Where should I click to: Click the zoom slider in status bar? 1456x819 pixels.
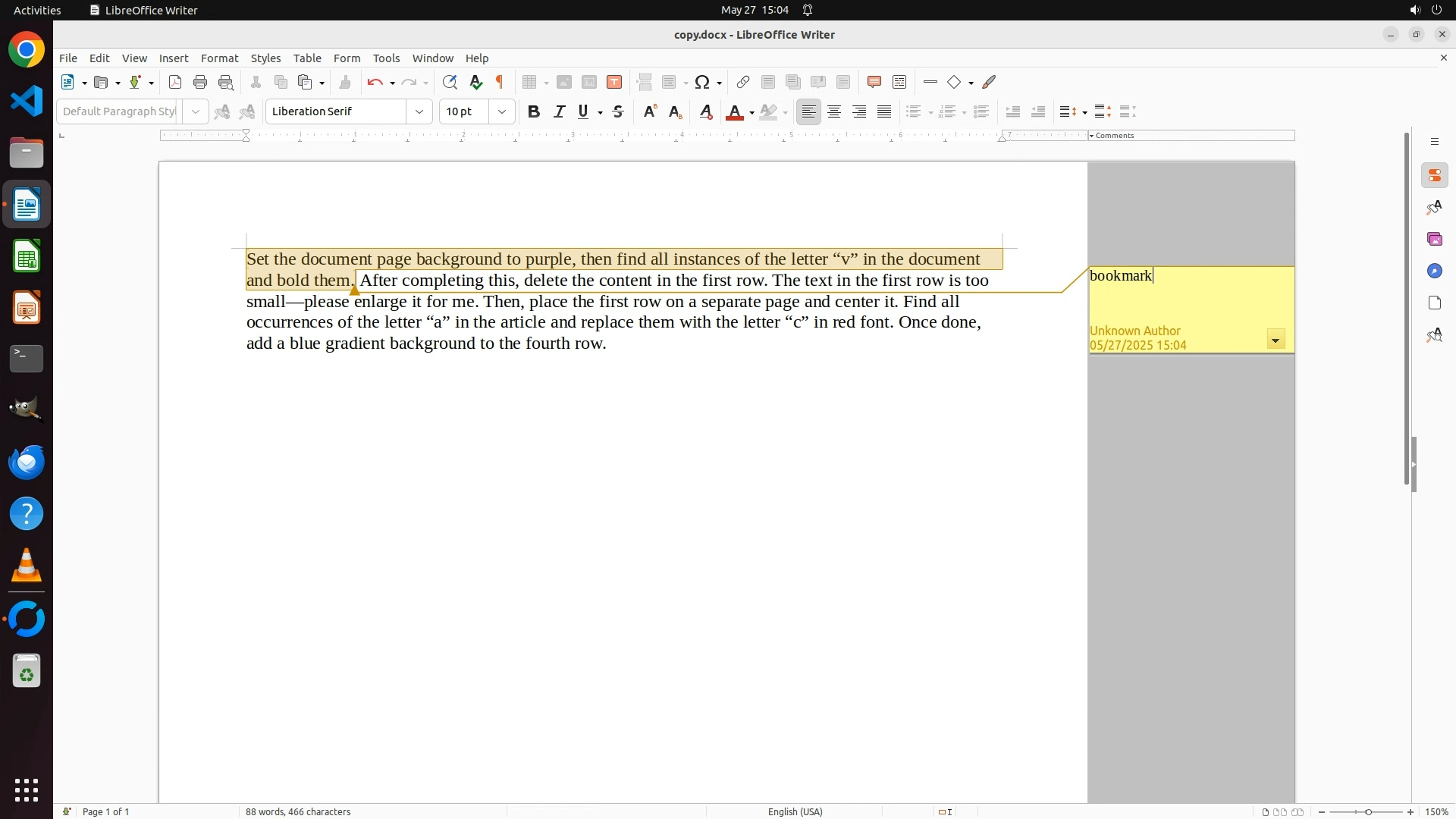click(x=1367, y=811)
